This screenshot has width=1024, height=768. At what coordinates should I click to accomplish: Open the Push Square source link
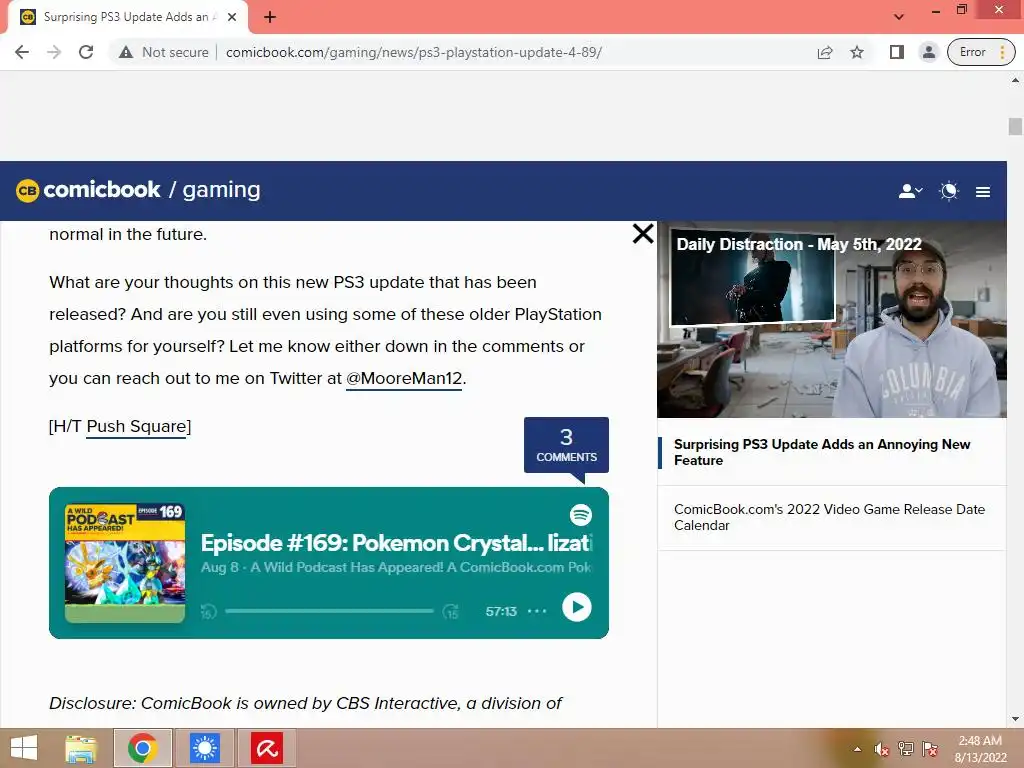click(136, 426)
